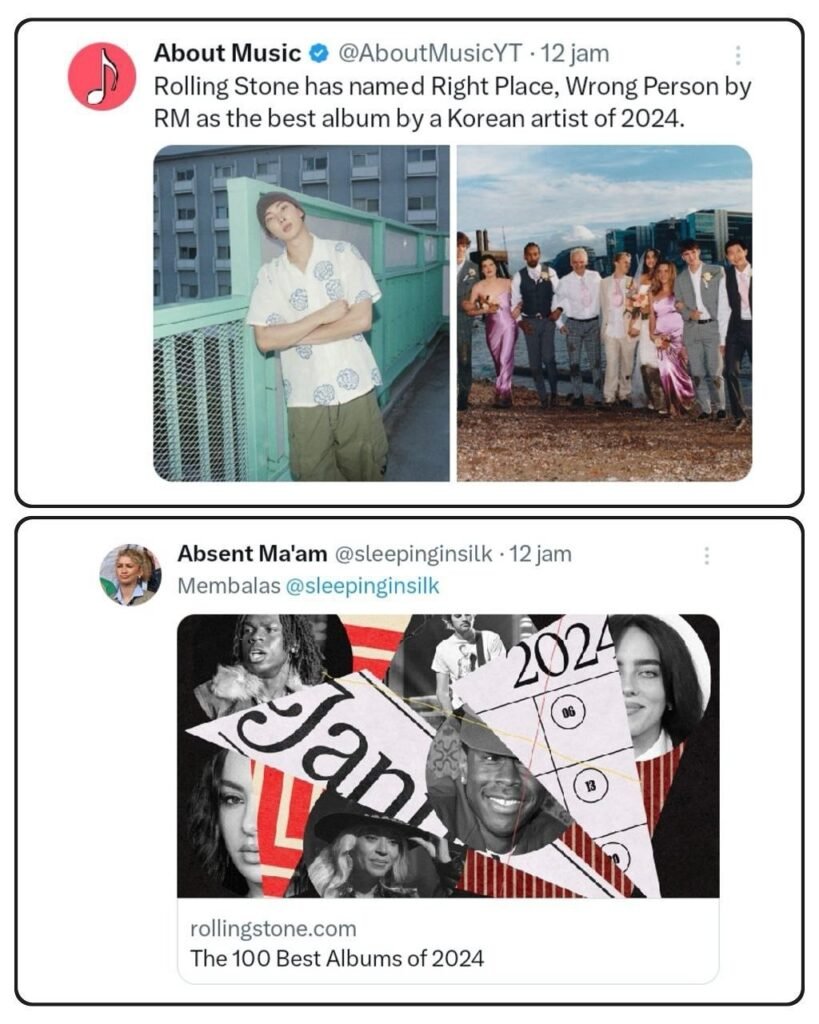Click the About Music display name
The image size is (819, 1024).
pos(227,53)
